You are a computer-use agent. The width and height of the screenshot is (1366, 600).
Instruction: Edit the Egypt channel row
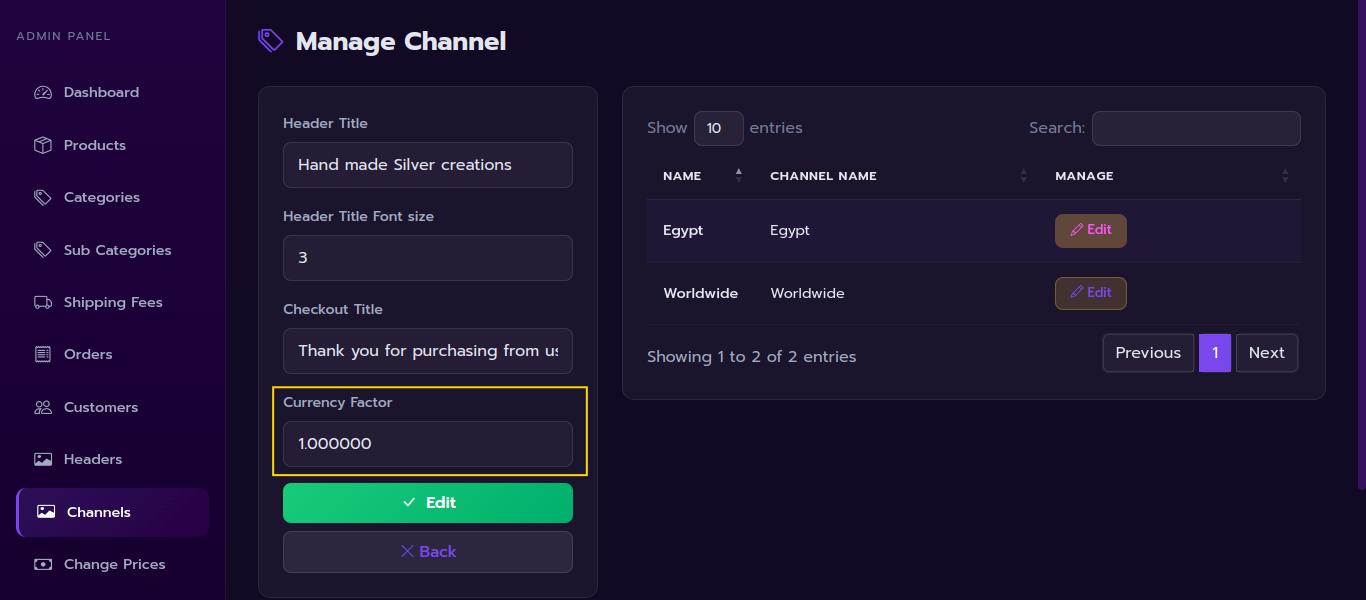(x=1091, y=230)
